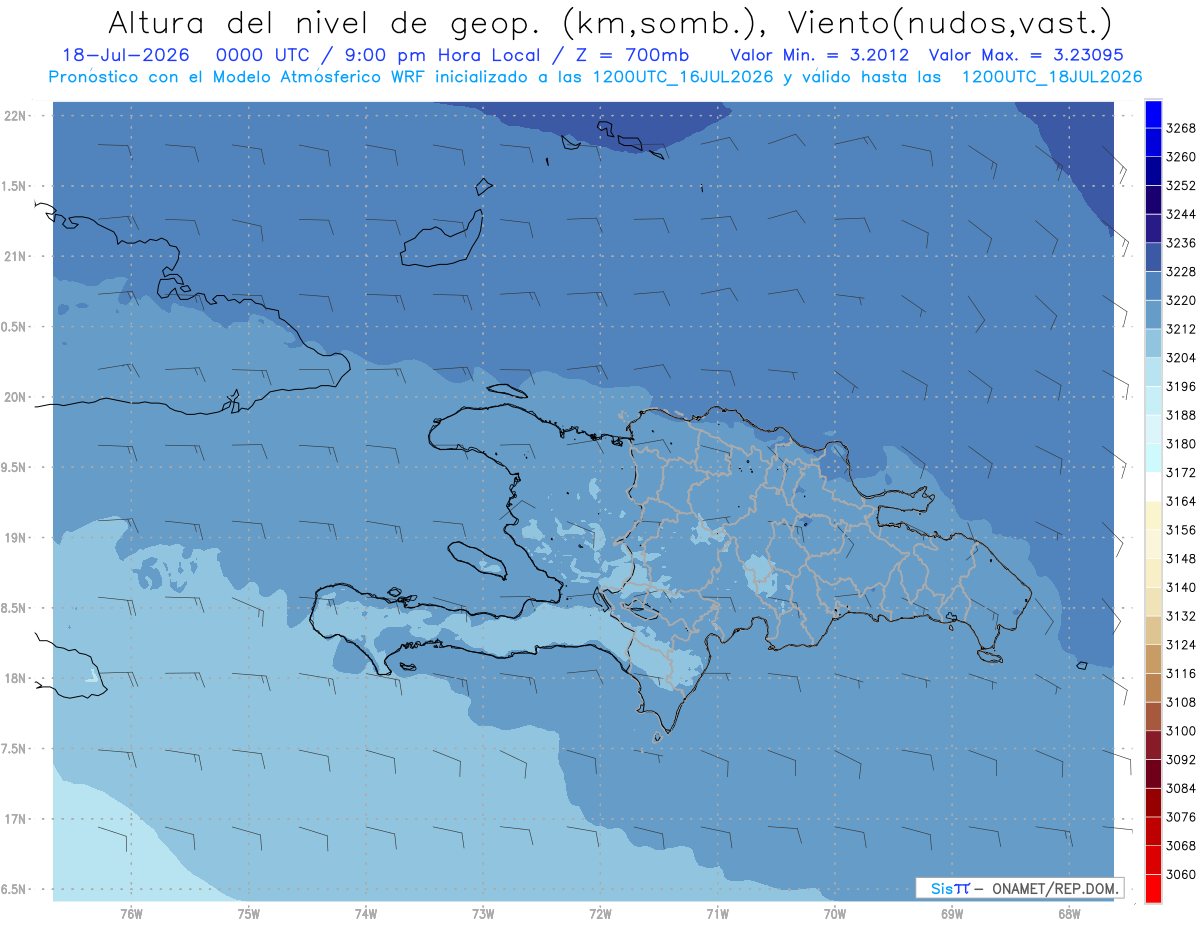The image size is (1200, 927).
Task: Click the 3268 color scale label
Action: pos(1181,128)
